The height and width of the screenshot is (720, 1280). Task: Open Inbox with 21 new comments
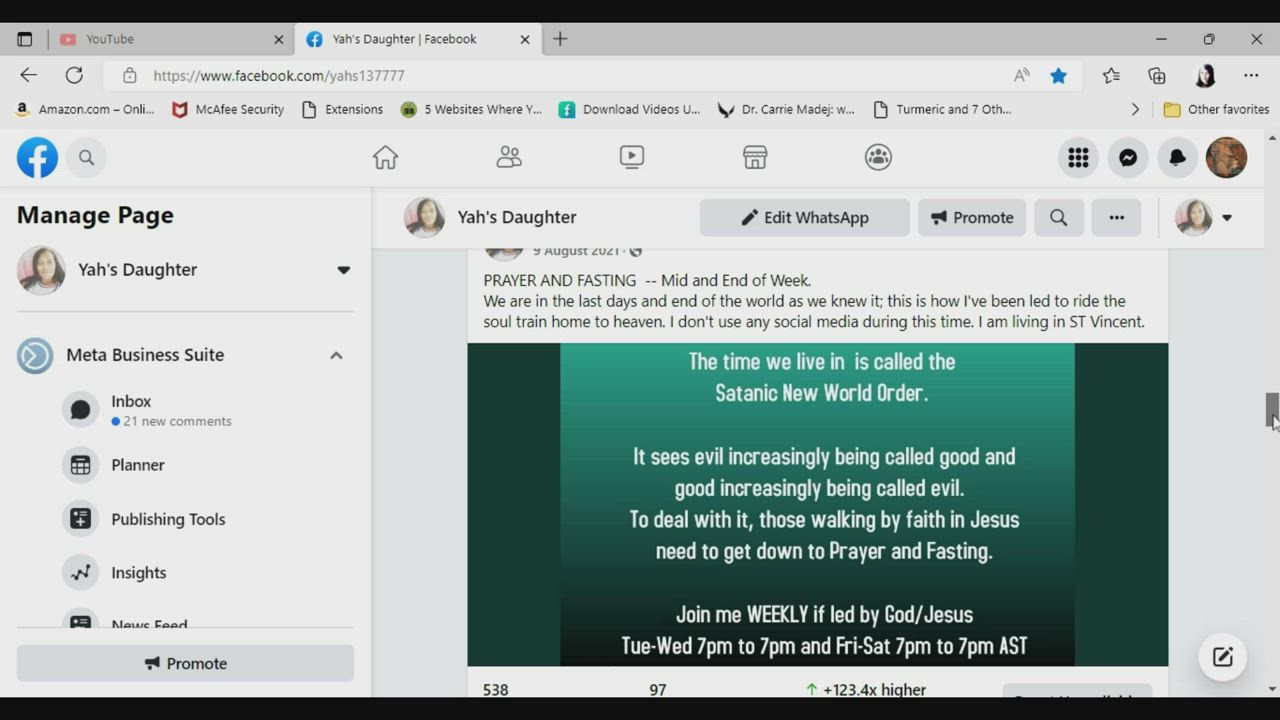131,410
